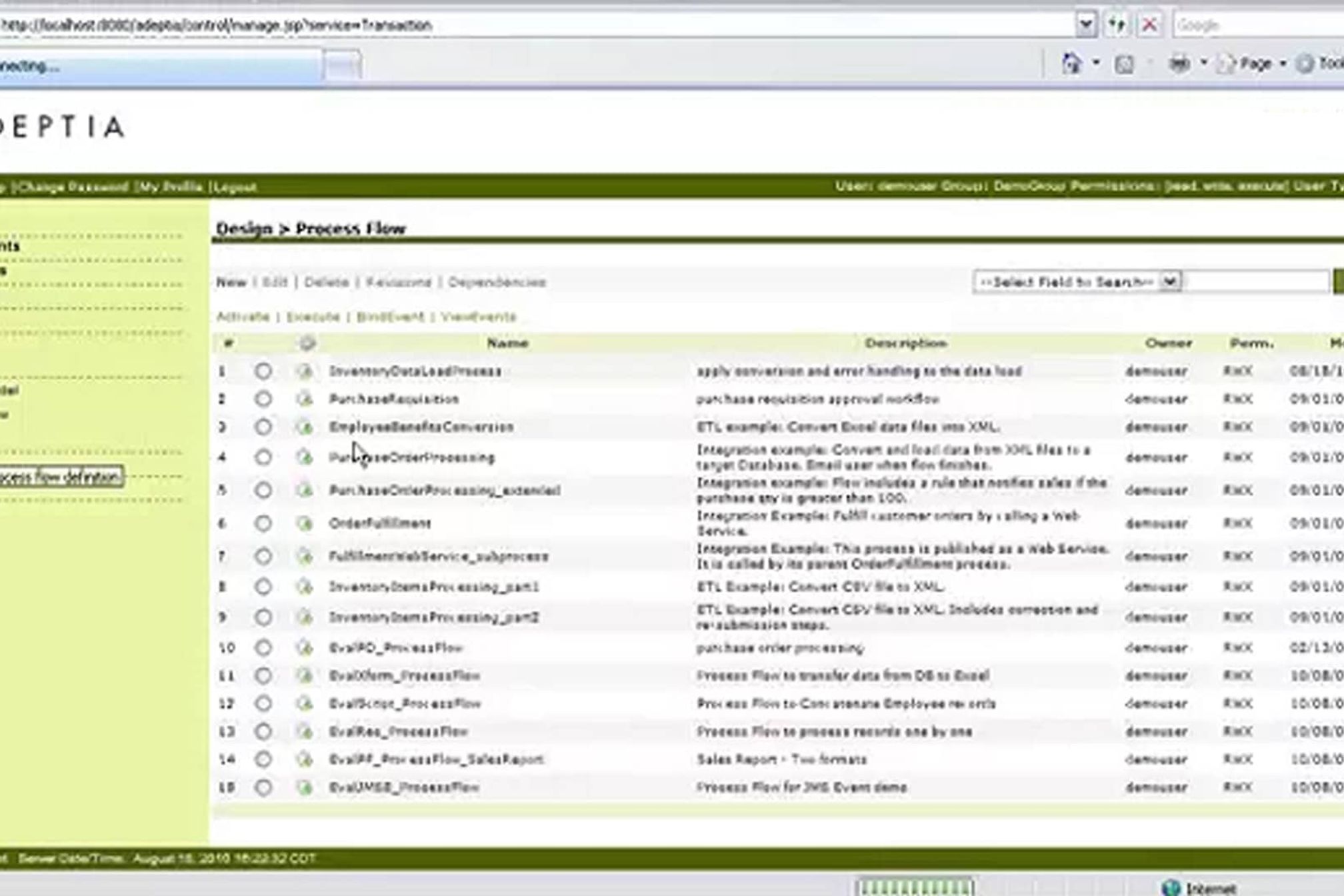The image size is (1344, 896).
Task: Click the Dependencies menu item
Action: [497, 282]
